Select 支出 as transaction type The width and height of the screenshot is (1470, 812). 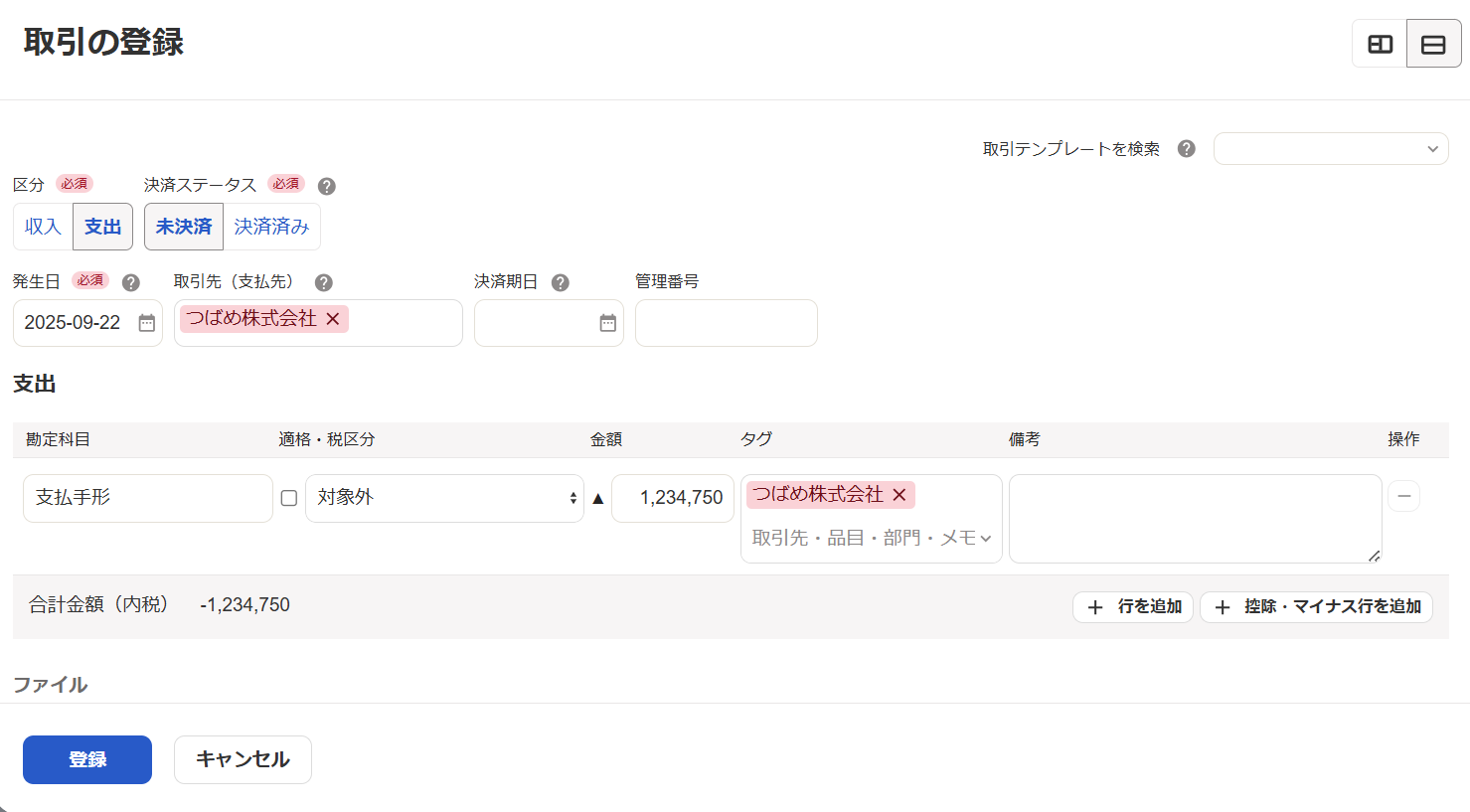coord(103,227)
